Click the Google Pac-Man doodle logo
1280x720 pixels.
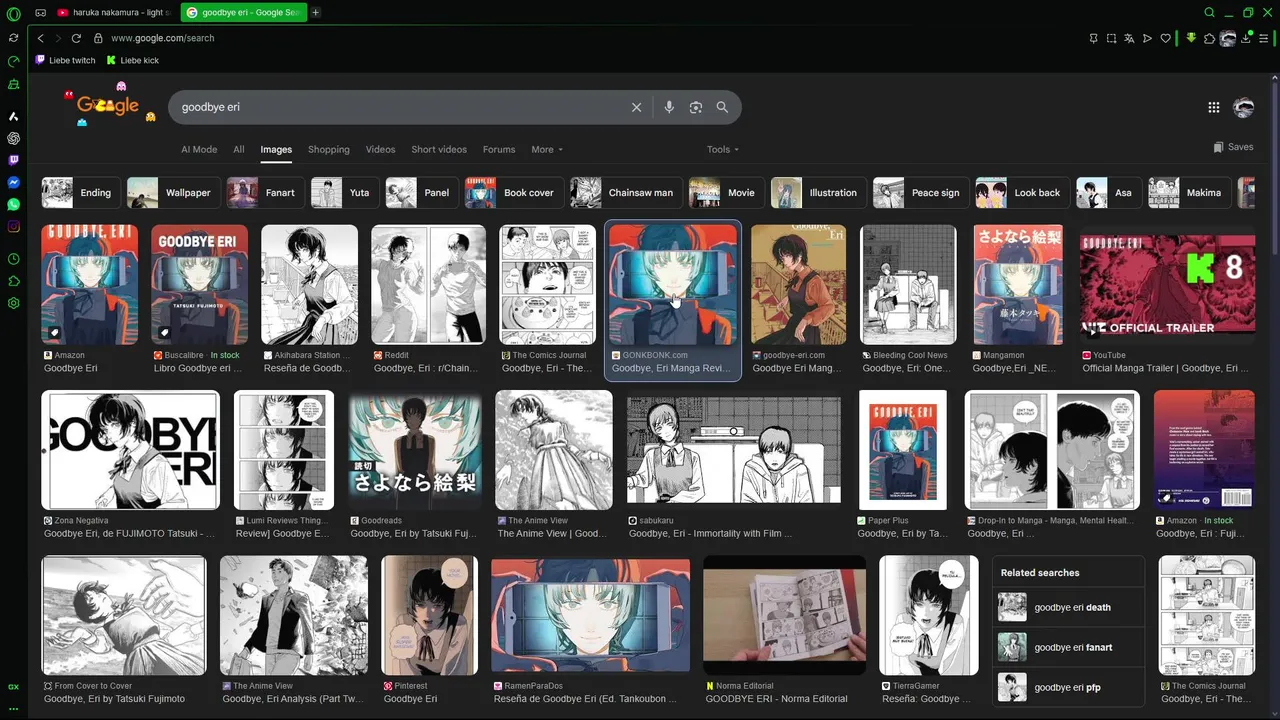(x=108, y=106)
